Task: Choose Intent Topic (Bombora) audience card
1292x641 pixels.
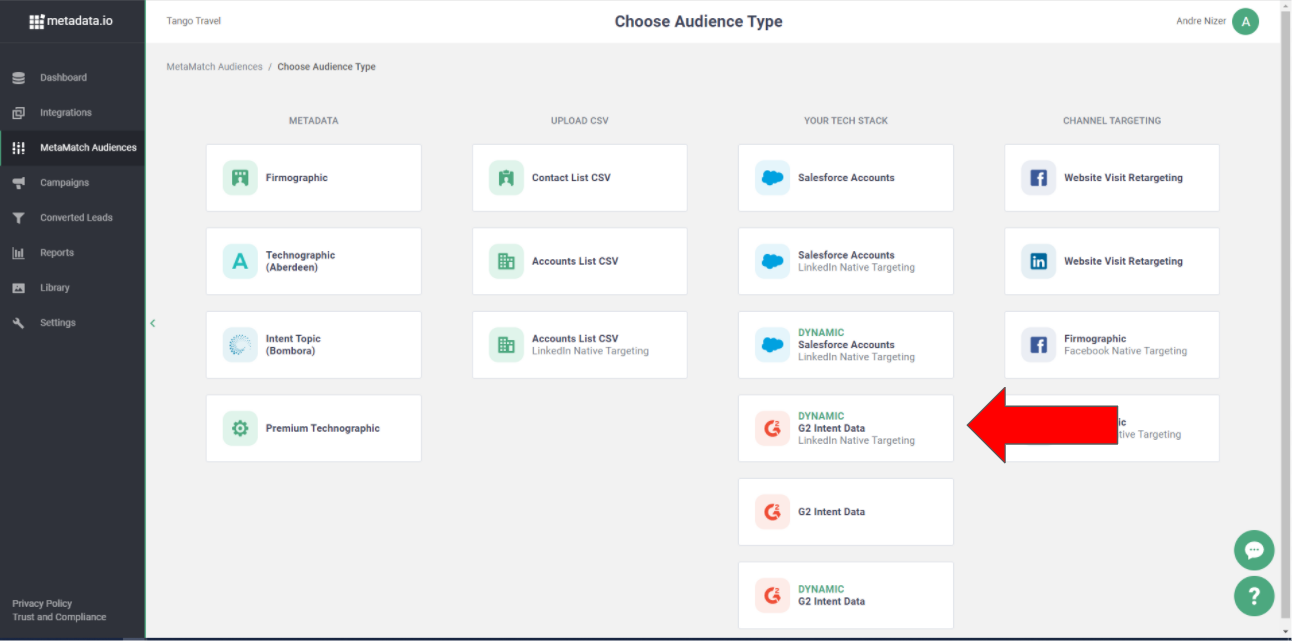Action: coord(313,345)
